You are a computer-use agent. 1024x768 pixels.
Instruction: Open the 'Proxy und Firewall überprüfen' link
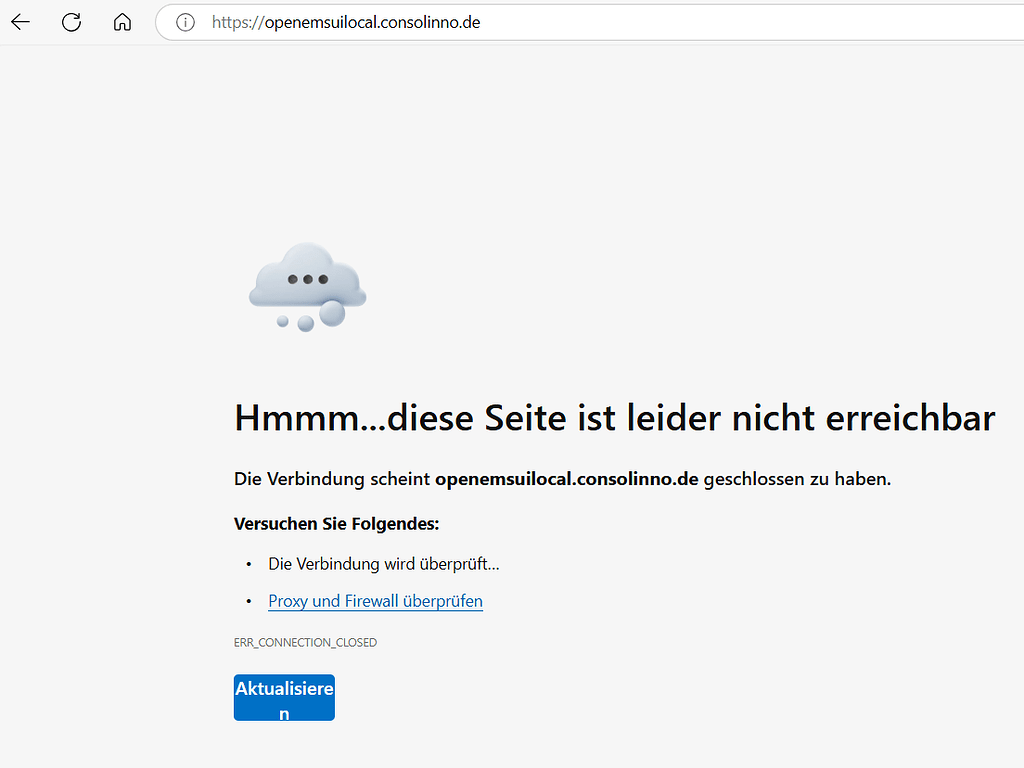375,601
